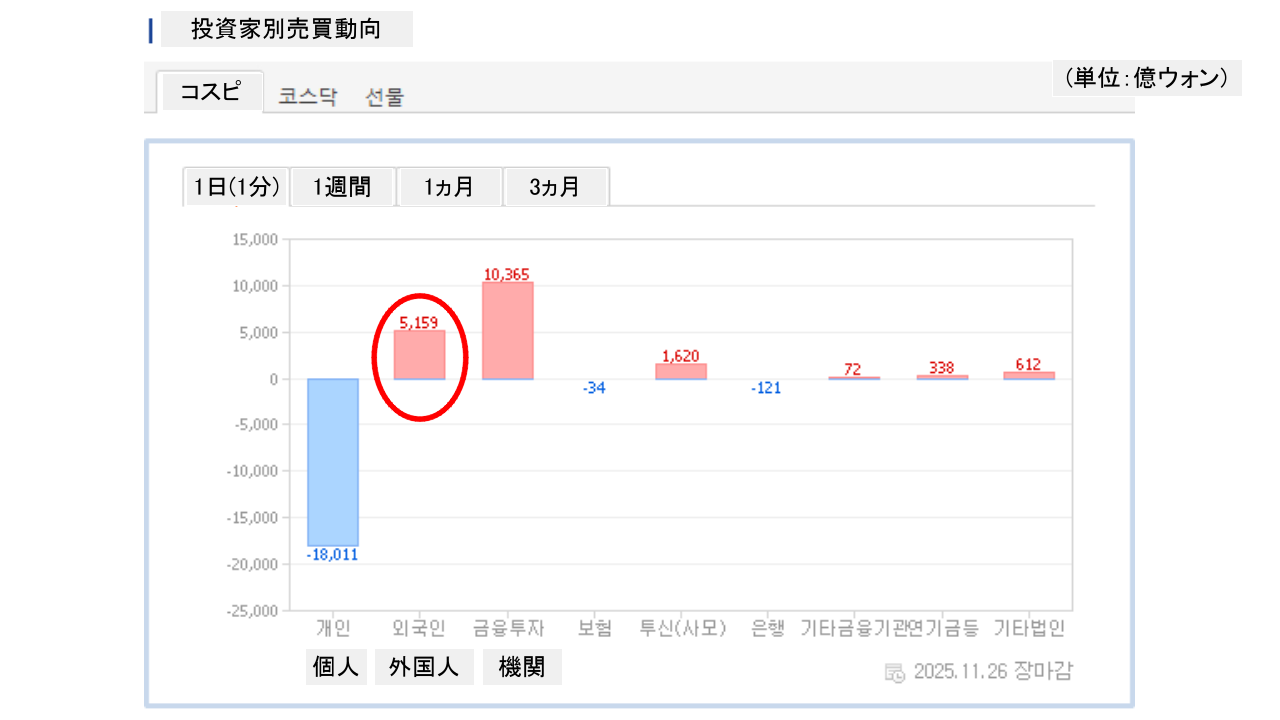The height and width of the screenshot is (720, 1280).
Task: Click the clock icon beside 2025.11.26 date
Action: (x=895, y=672)
